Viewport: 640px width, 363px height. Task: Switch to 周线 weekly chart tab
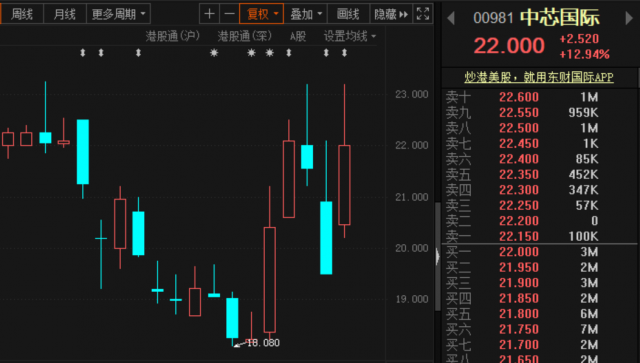click(22, 14)
